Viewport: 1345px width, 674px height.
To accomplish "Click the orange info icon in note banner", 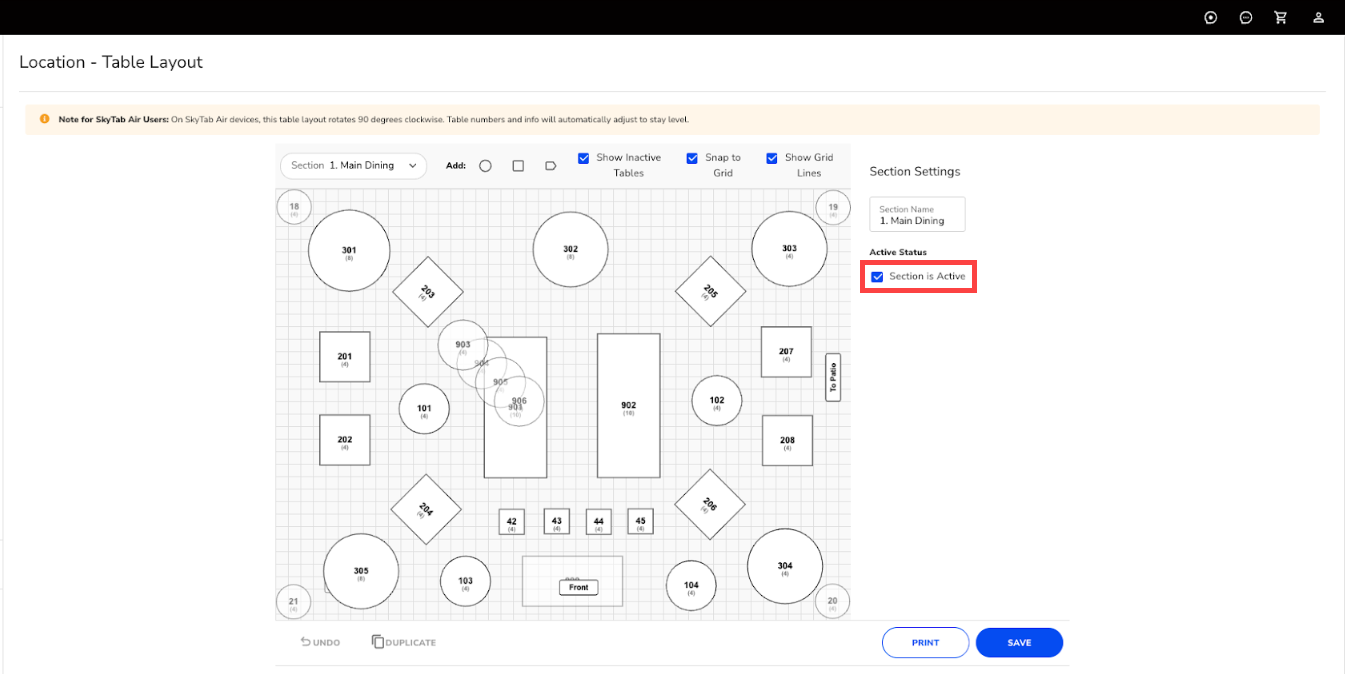I will tap(44, 119).
